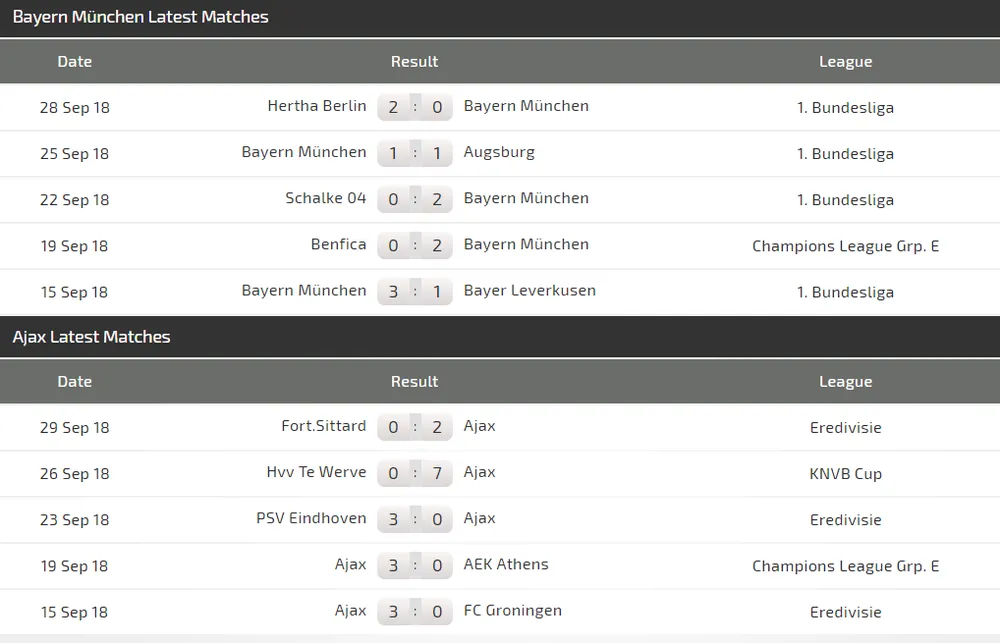The width and height of the screenshot is (1000, 643).
Task: Click the 0:7 score of the Hvv Te Werve match
Action: 415,474
